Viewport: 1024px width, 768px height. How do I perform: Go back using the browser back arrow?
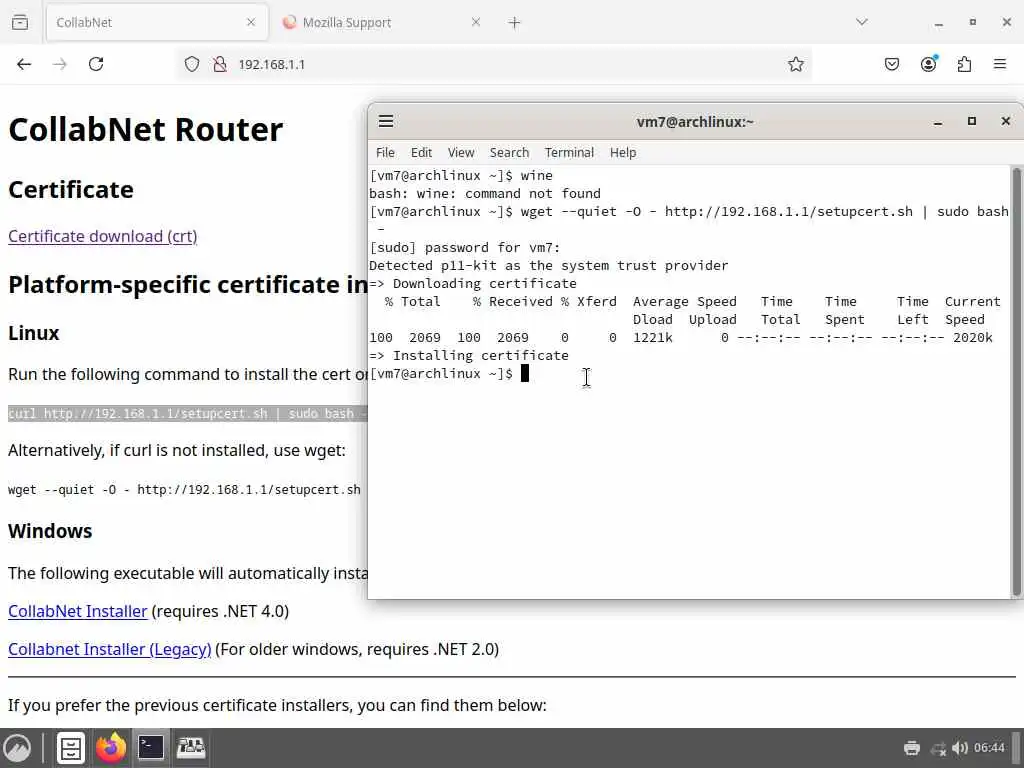pyautogui.click(x=24, y=64)
